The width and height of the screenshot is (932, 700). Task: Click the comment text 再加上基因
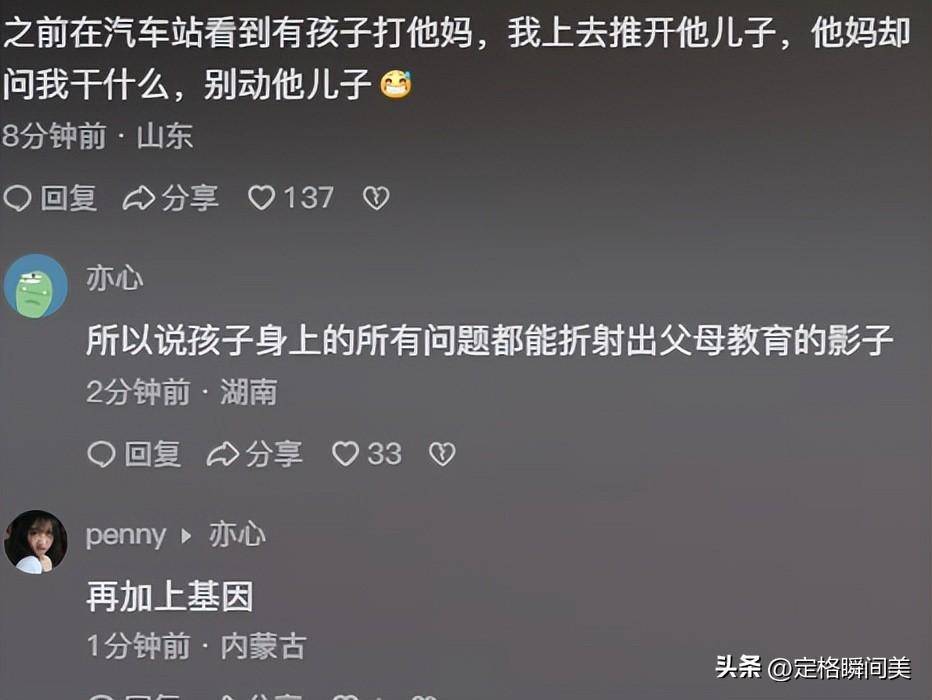coord(170,597)
